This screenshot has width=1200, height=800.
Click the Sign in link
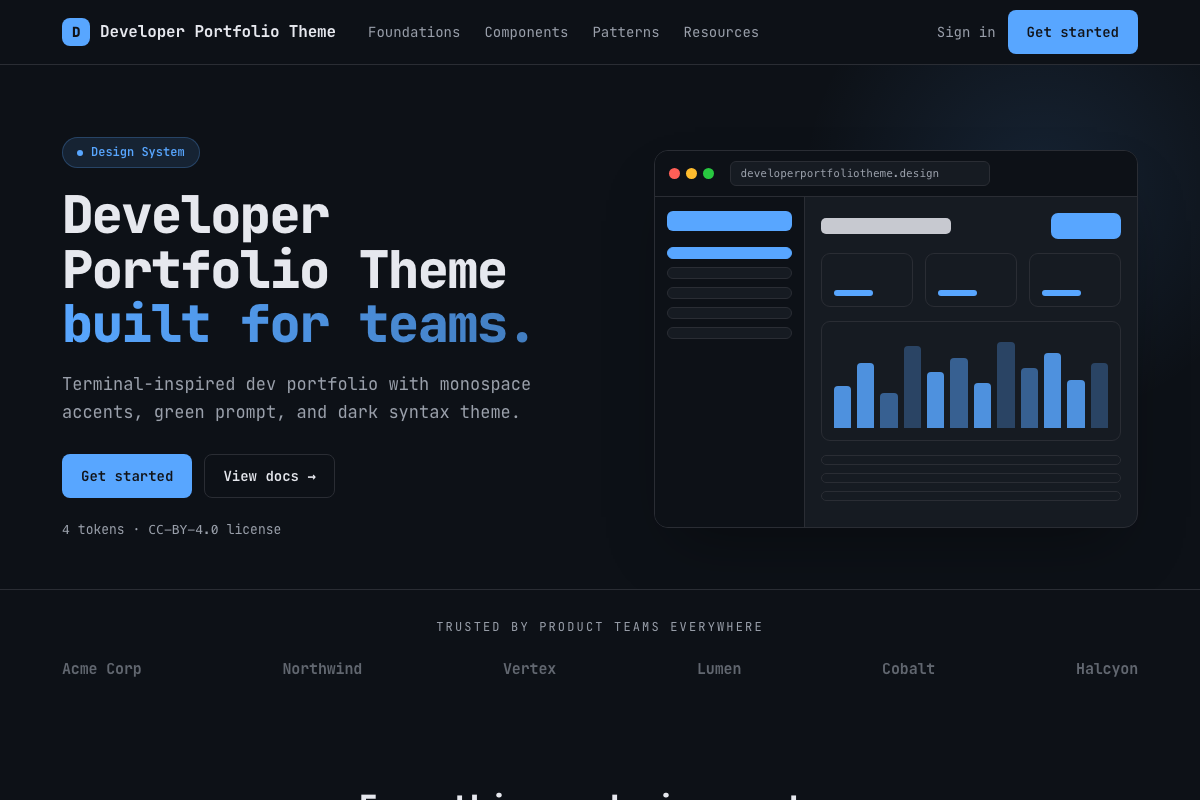click(966, 32)
